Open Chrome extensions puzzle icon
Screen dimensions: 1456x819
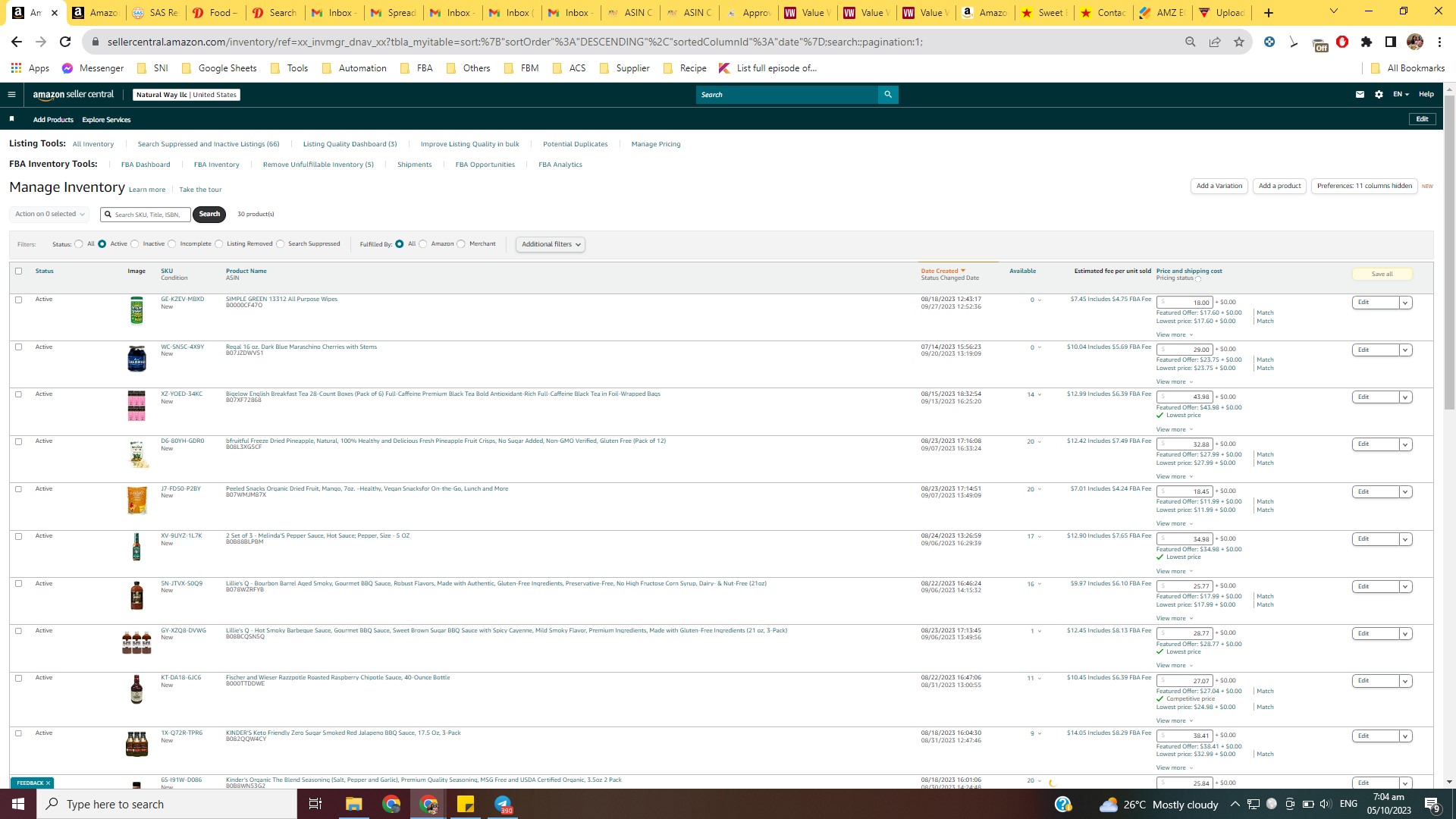1367,42
